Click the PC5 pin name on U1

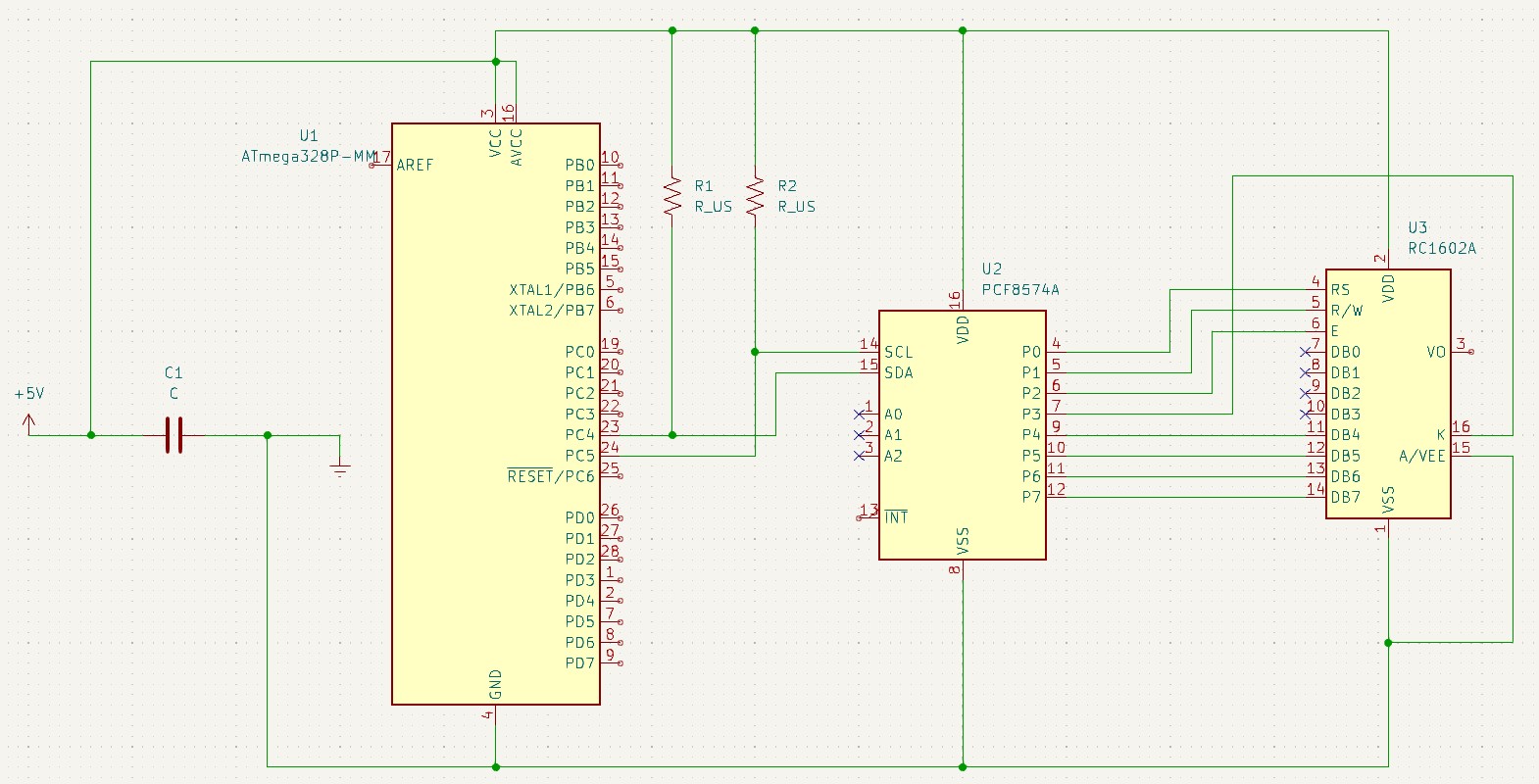579,456
